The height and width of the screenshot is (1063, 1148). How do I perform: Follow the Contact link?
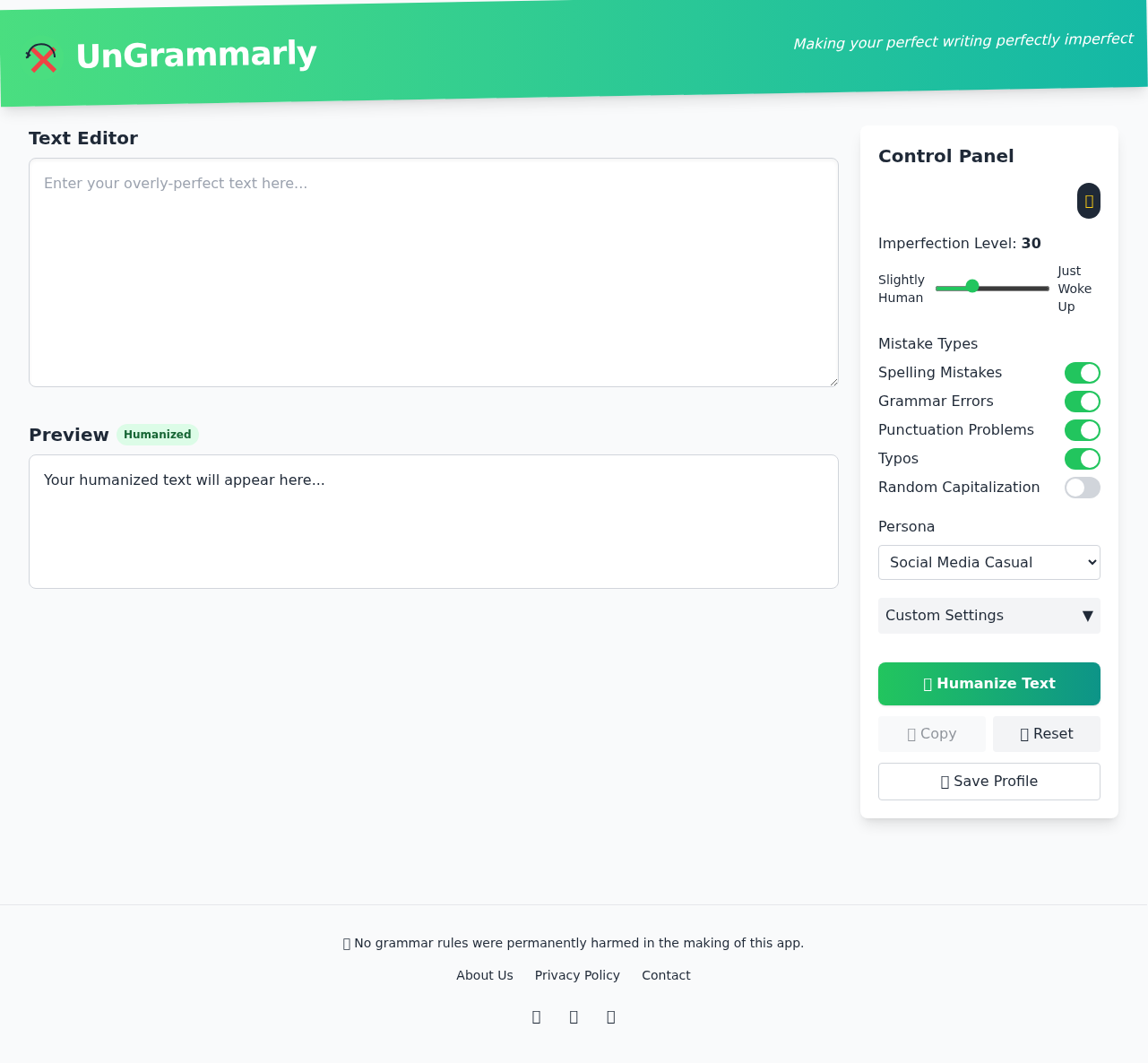666,975
